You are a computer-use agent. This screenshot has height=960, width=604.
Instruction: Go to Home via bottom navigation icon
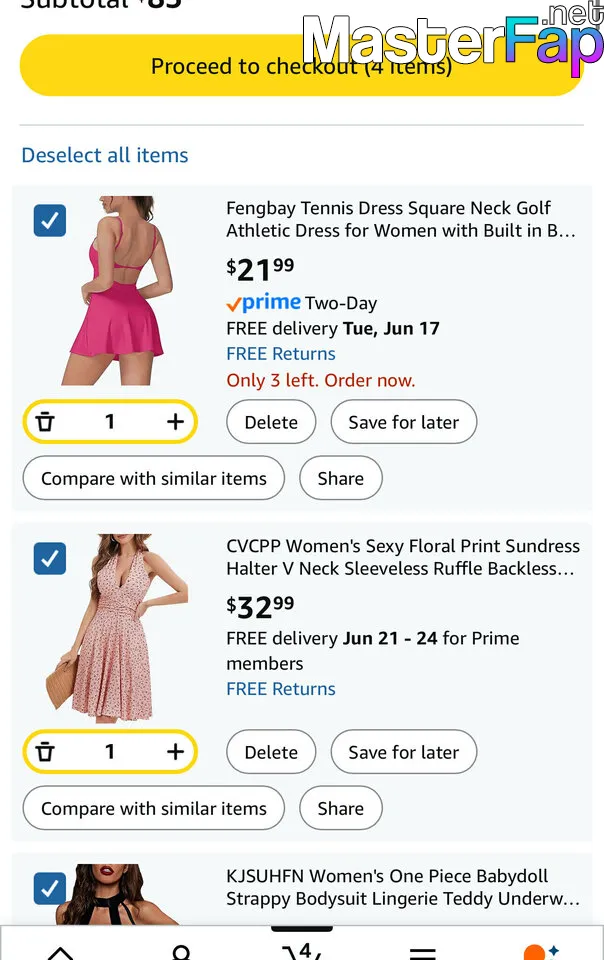coord(60,951)
